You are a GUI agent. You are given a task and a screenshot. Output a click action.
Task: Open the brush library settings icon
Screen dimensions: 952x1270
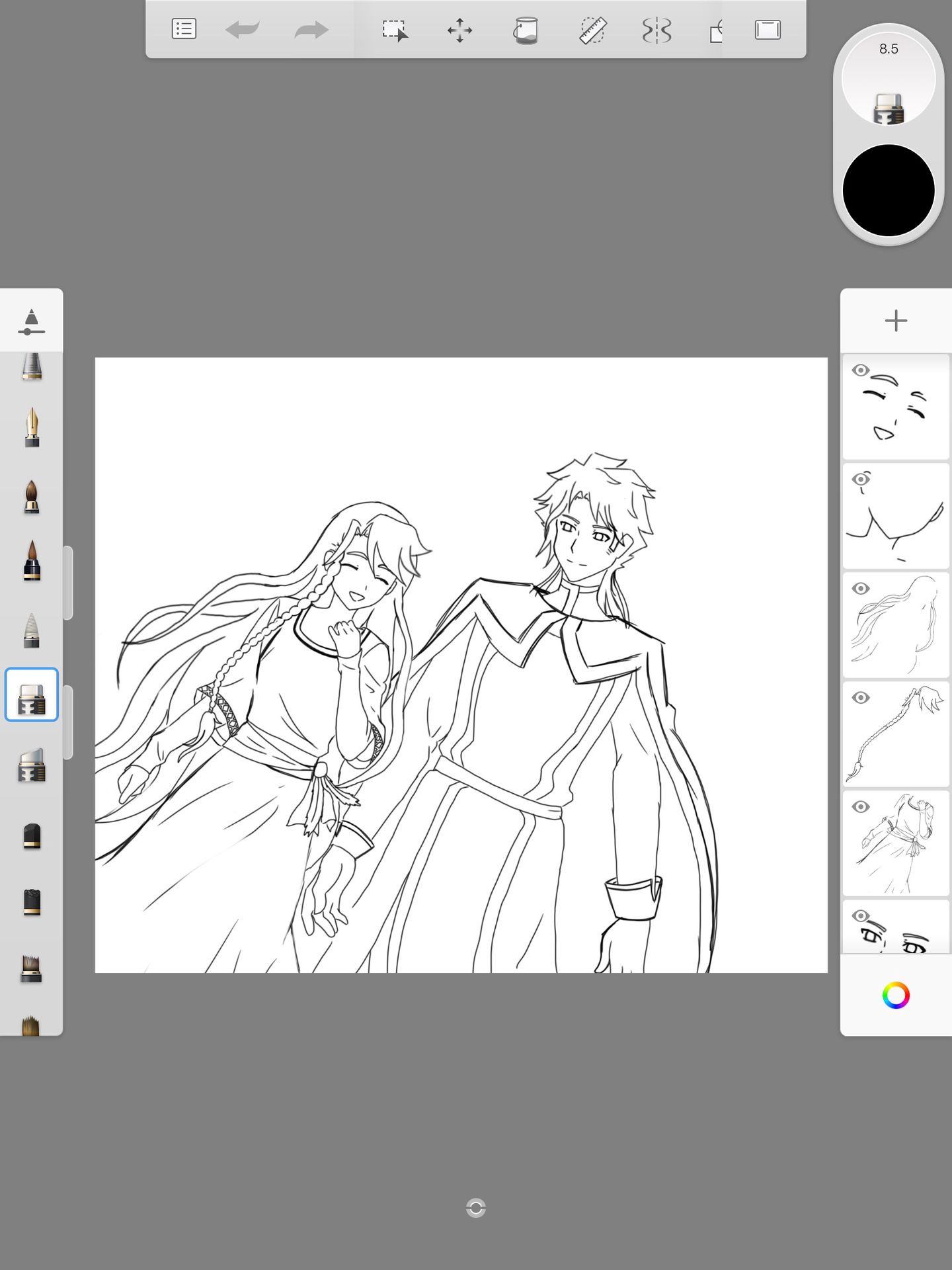(x=31, y=321)
